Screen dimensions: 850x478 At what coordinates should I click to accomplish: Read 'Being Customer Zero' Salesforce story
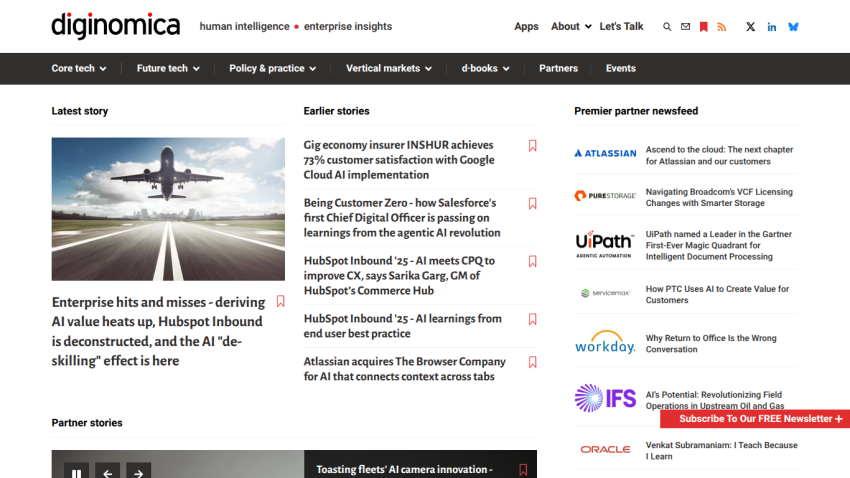click(402, 218)
